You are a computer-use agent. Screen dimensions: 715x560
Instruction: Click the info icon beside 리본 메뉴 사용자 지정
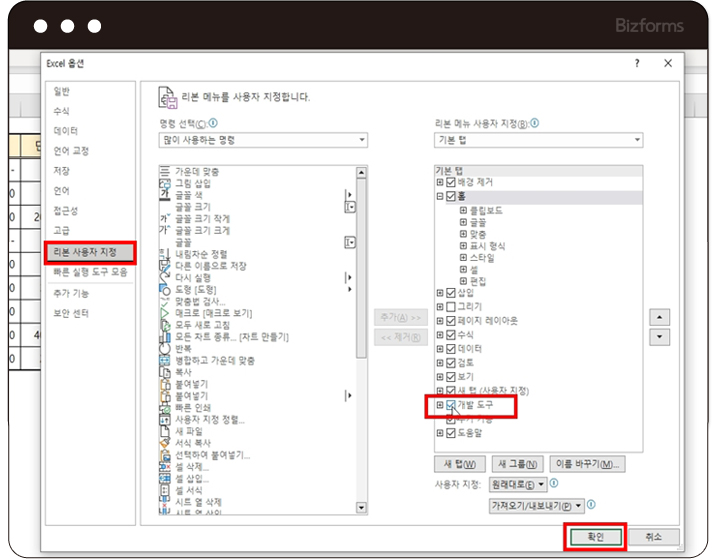pos(534,123)
